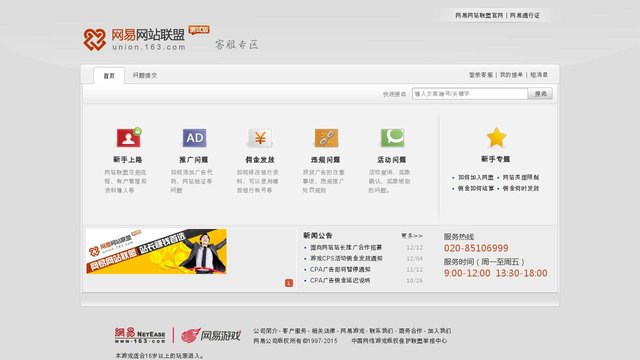This screenshot has height=360, width=640.
Task: Click the 加入我们 footer link
Action: 439,331
